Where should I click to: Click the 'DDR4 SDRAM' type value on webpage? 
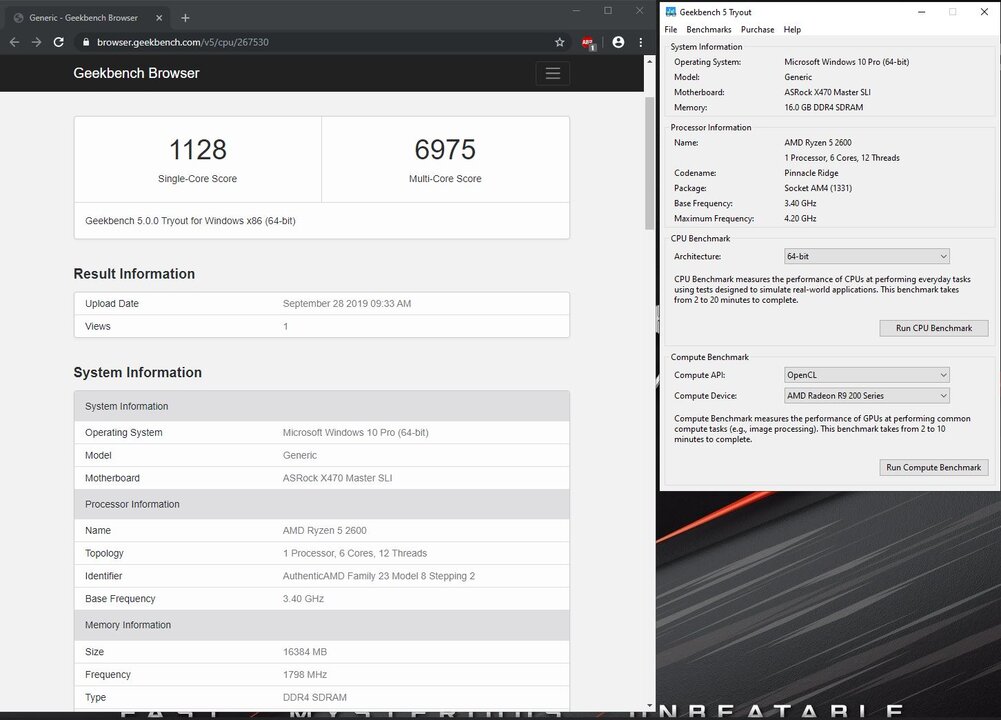coord(315,698)
